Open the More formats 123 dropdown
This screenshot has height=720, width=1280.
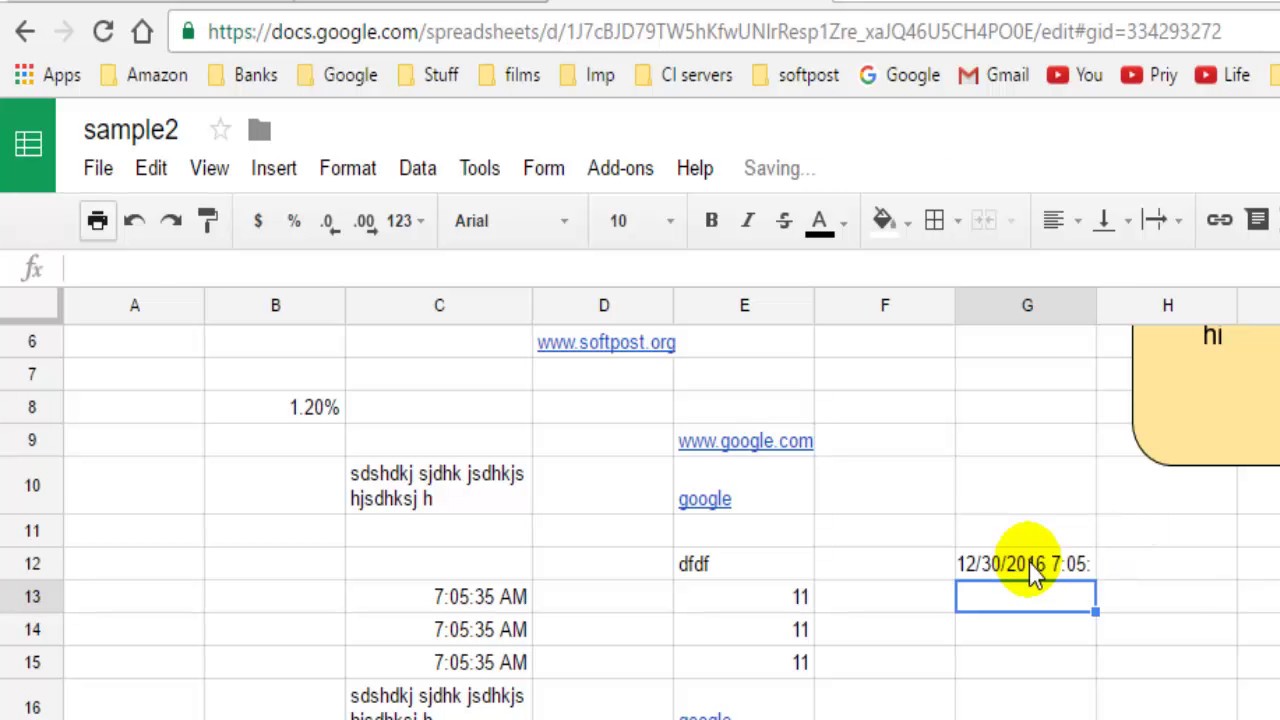[x=405, y=220]
